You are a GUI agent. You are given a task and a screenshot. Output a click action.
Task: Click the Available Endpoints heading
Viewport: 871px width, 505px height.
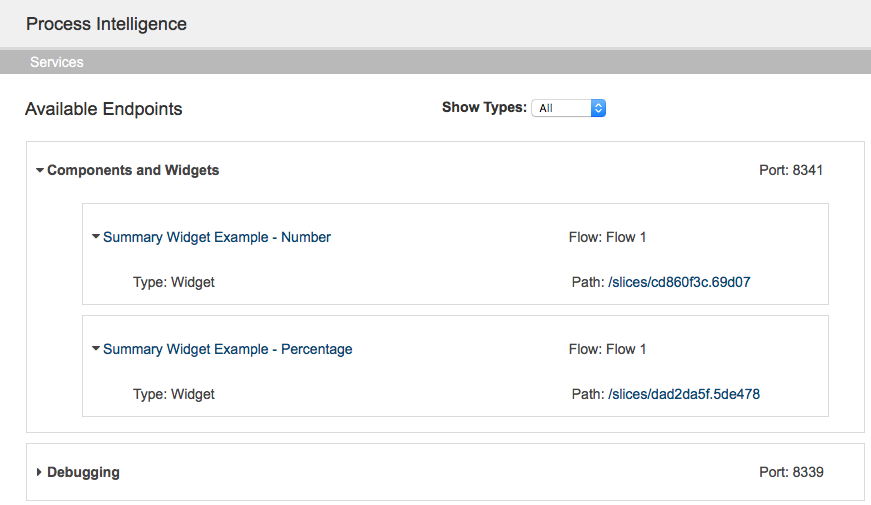pos(103,109)
